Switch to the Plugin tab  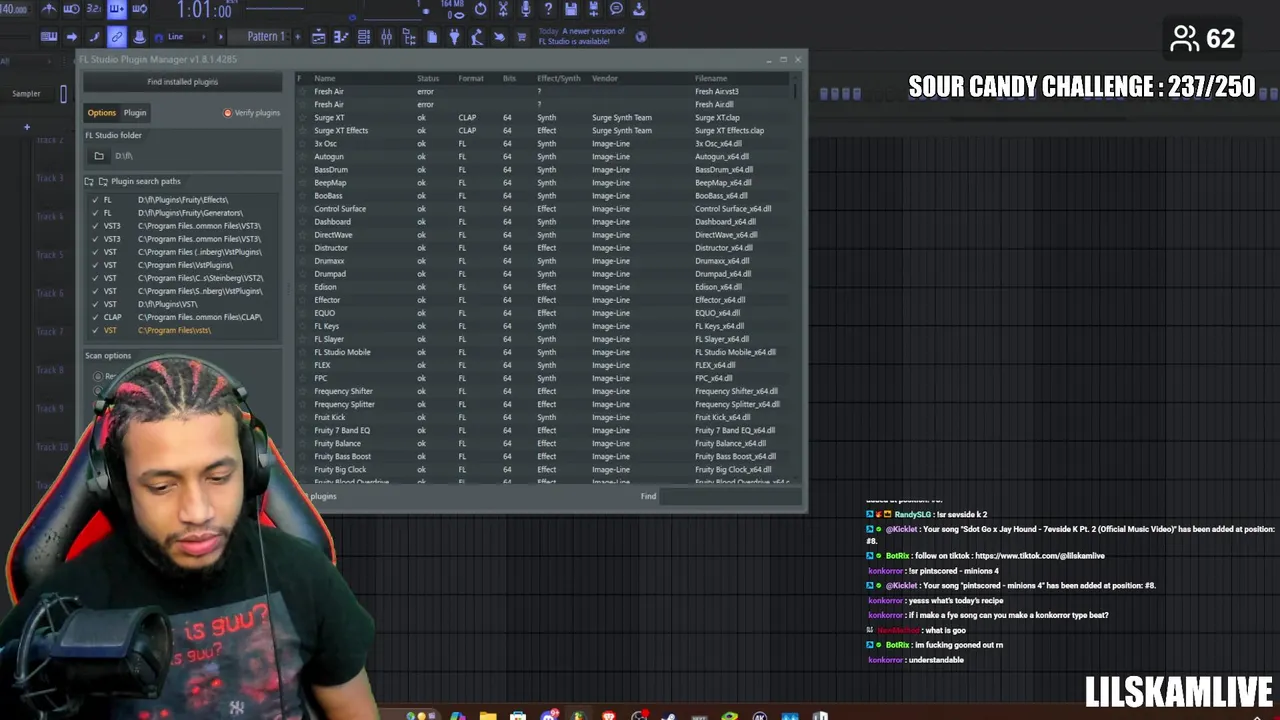135,113
